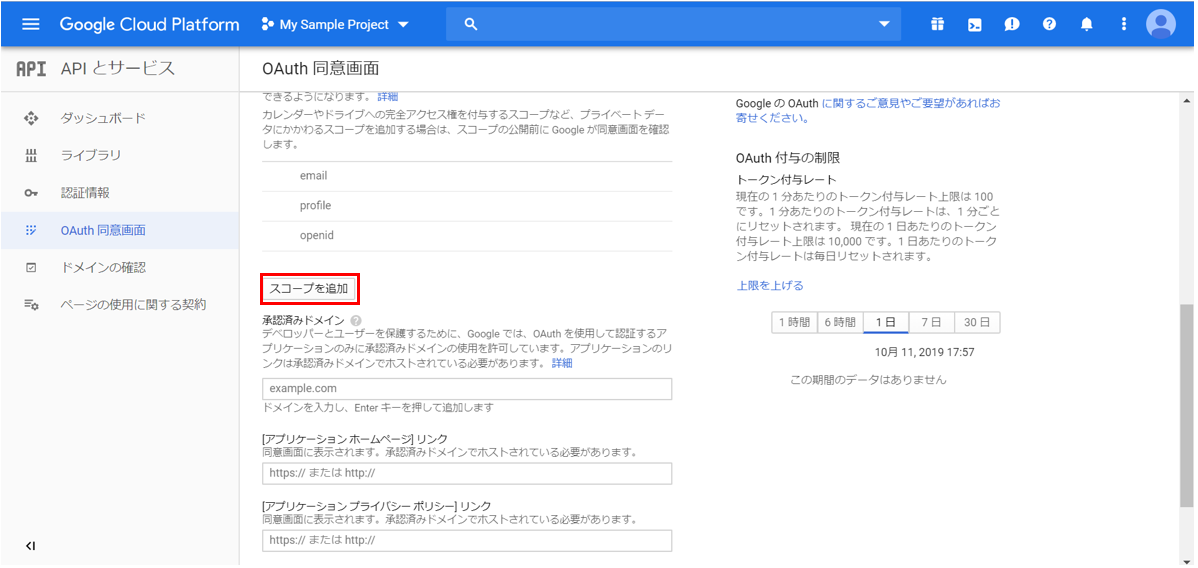The width and height of the screenshot is (1198, 568).
Task: Select the 1 時間 time range tab
Action: point(795,323)
